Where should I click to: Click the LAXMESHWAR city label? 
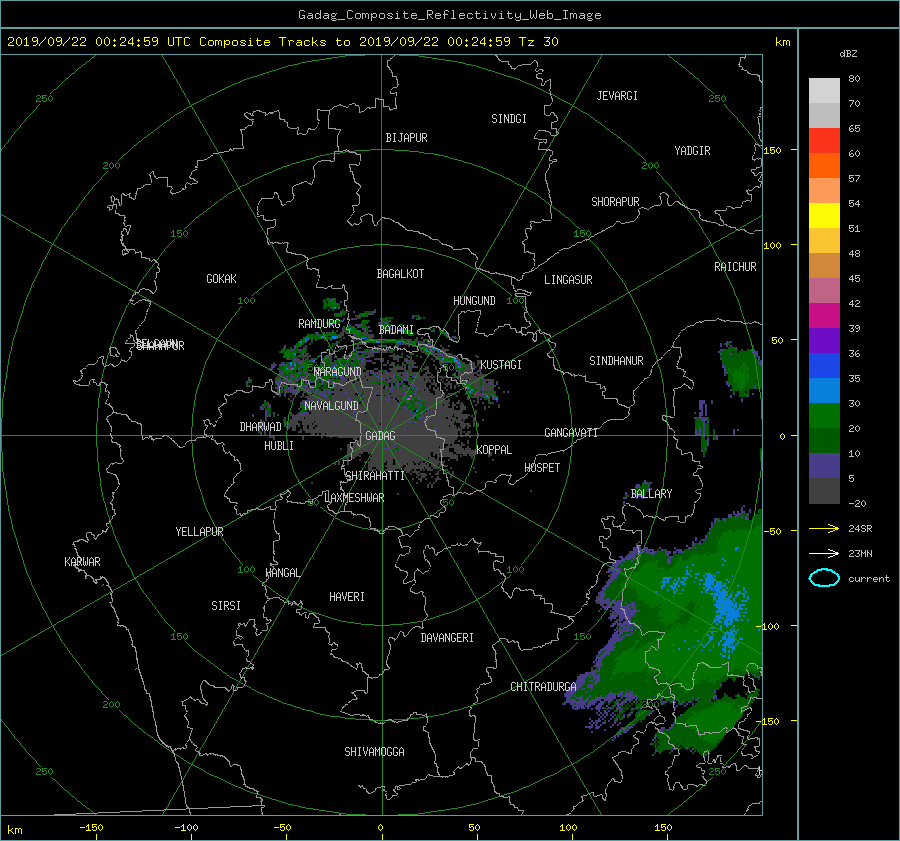354,498
